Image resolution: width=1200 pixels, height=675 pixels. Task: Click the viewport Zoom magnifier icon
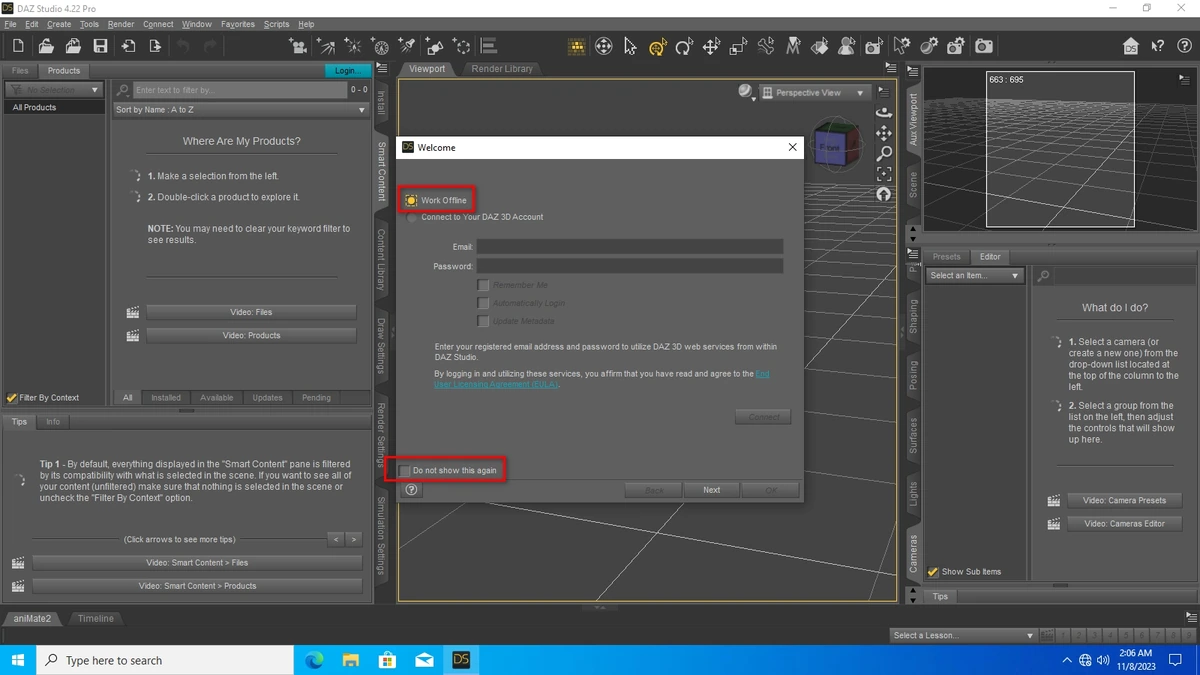[x=884, y=154]
